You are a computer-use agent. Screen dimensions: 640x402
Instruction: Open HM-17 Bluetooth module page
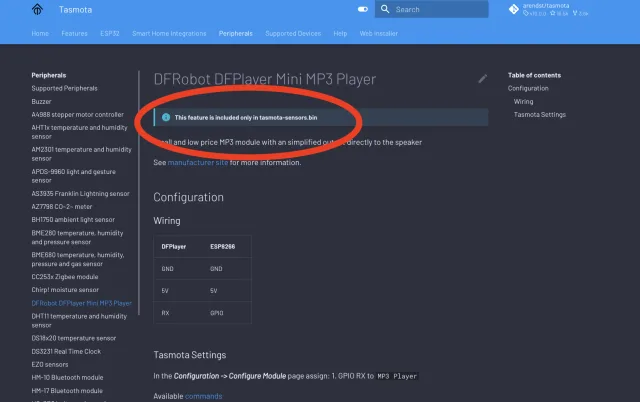click(x=67, y=391)
